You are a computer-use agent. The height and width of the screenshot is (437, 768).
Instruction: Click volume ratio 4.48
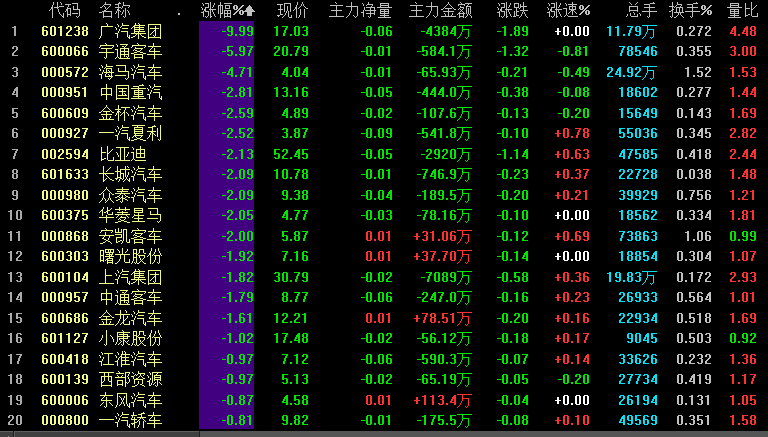743,31
